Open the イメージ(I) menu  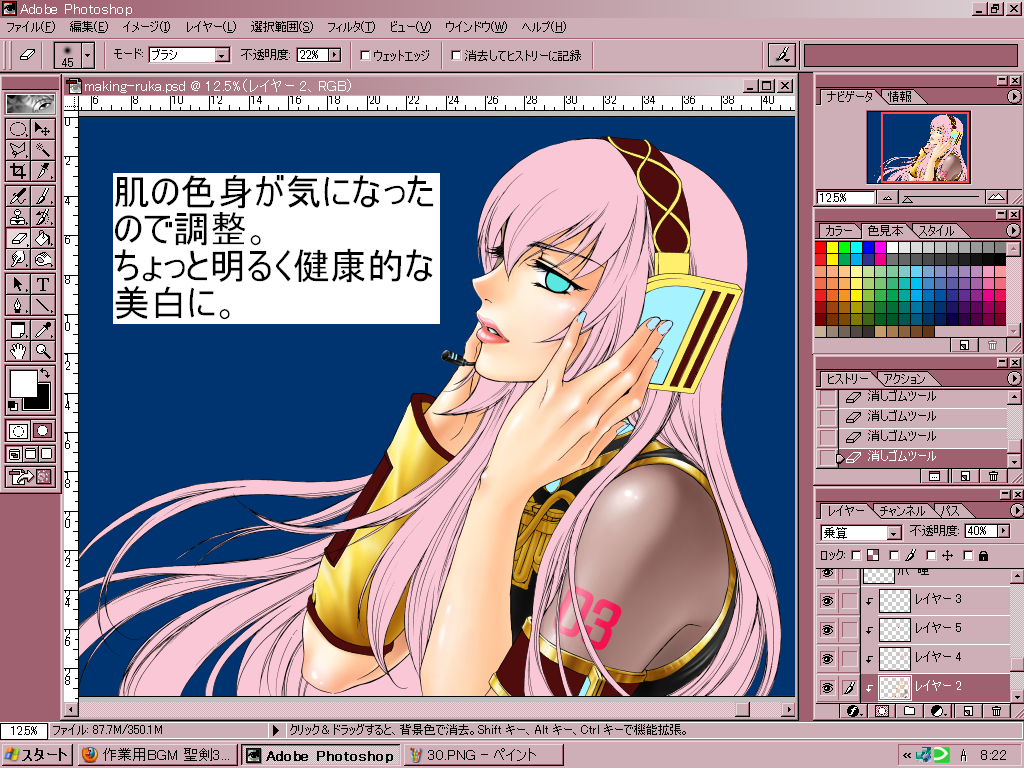click(146, 27)
